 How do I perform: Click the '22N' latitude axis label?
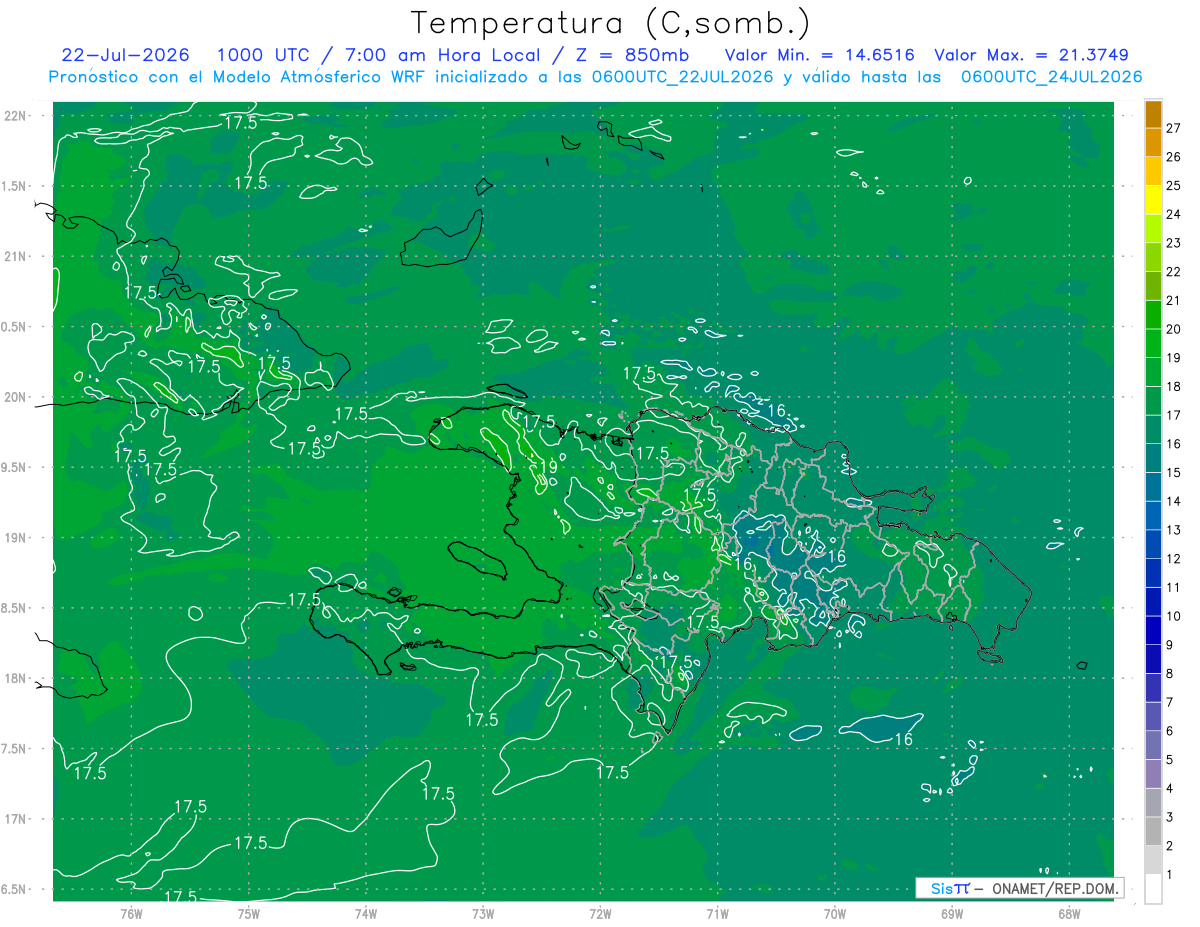(16, 116)
